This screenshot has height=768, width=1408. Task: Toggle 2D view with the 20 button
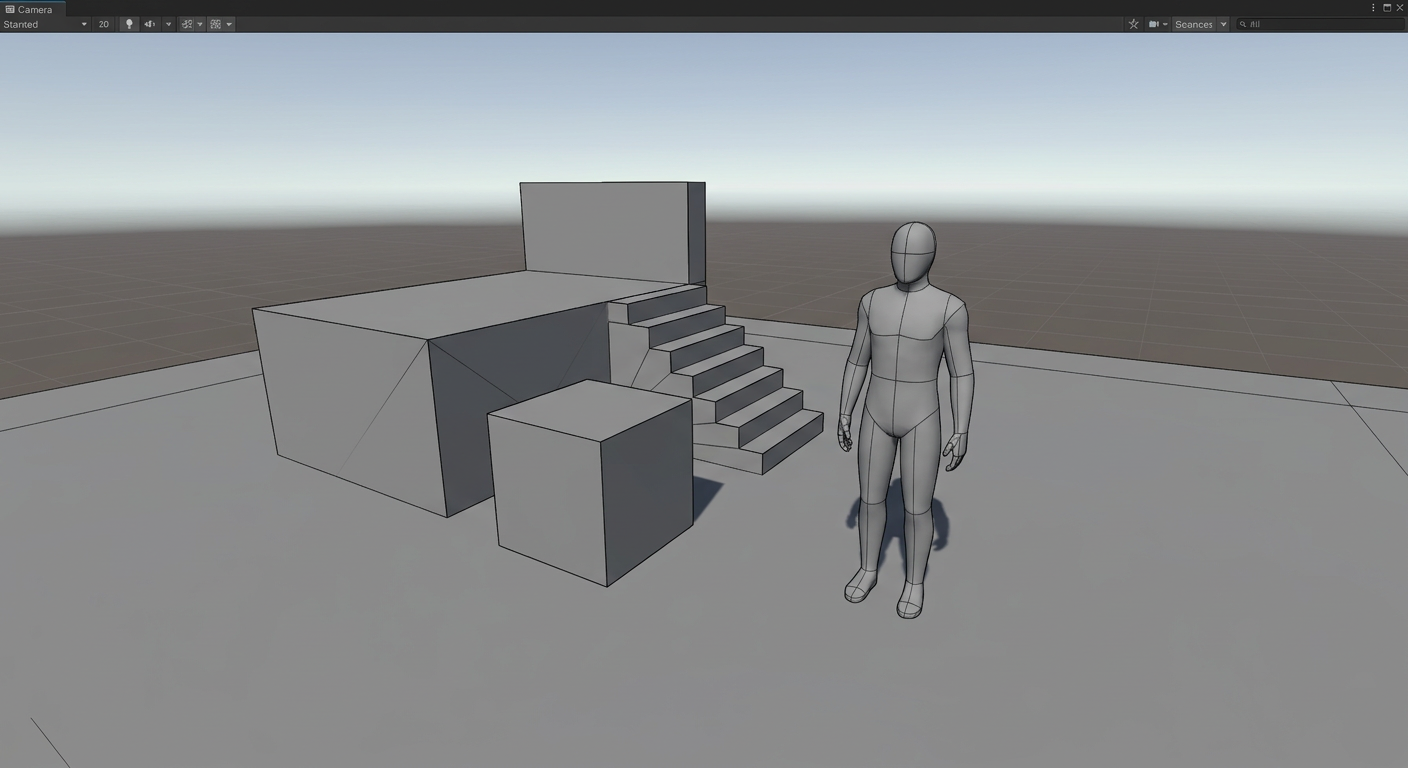[x=103, y=24]
